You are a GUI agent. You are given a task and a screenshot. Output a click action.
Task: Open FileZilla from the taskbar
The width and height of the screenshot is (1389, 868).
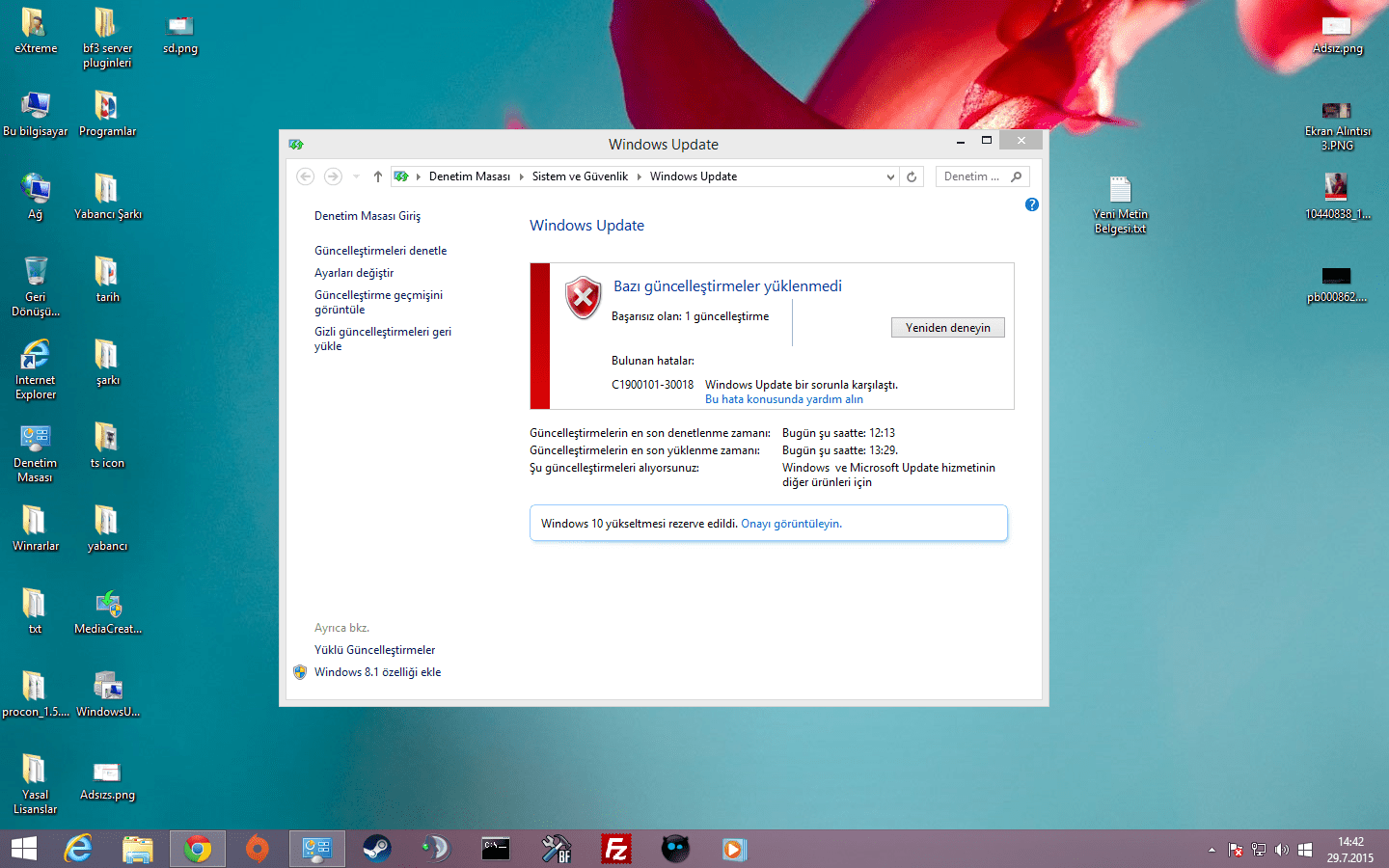pyautogui.click(x=615, y=849)
